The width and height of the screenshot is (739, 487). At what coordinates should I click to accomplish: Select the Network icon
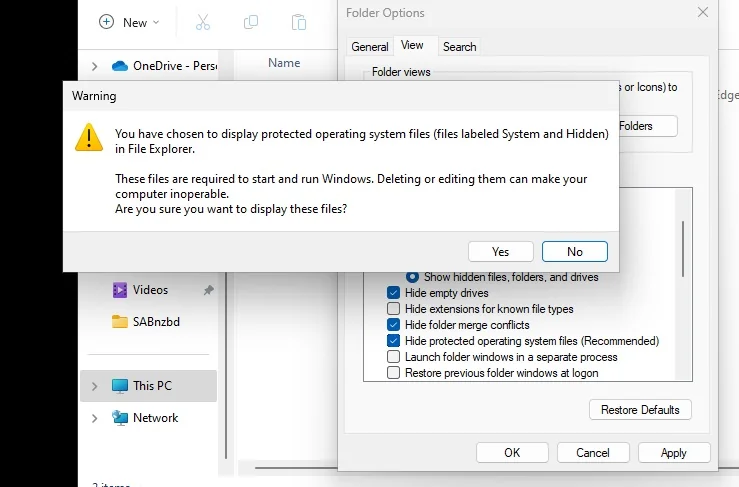click(x=120, y=418)
